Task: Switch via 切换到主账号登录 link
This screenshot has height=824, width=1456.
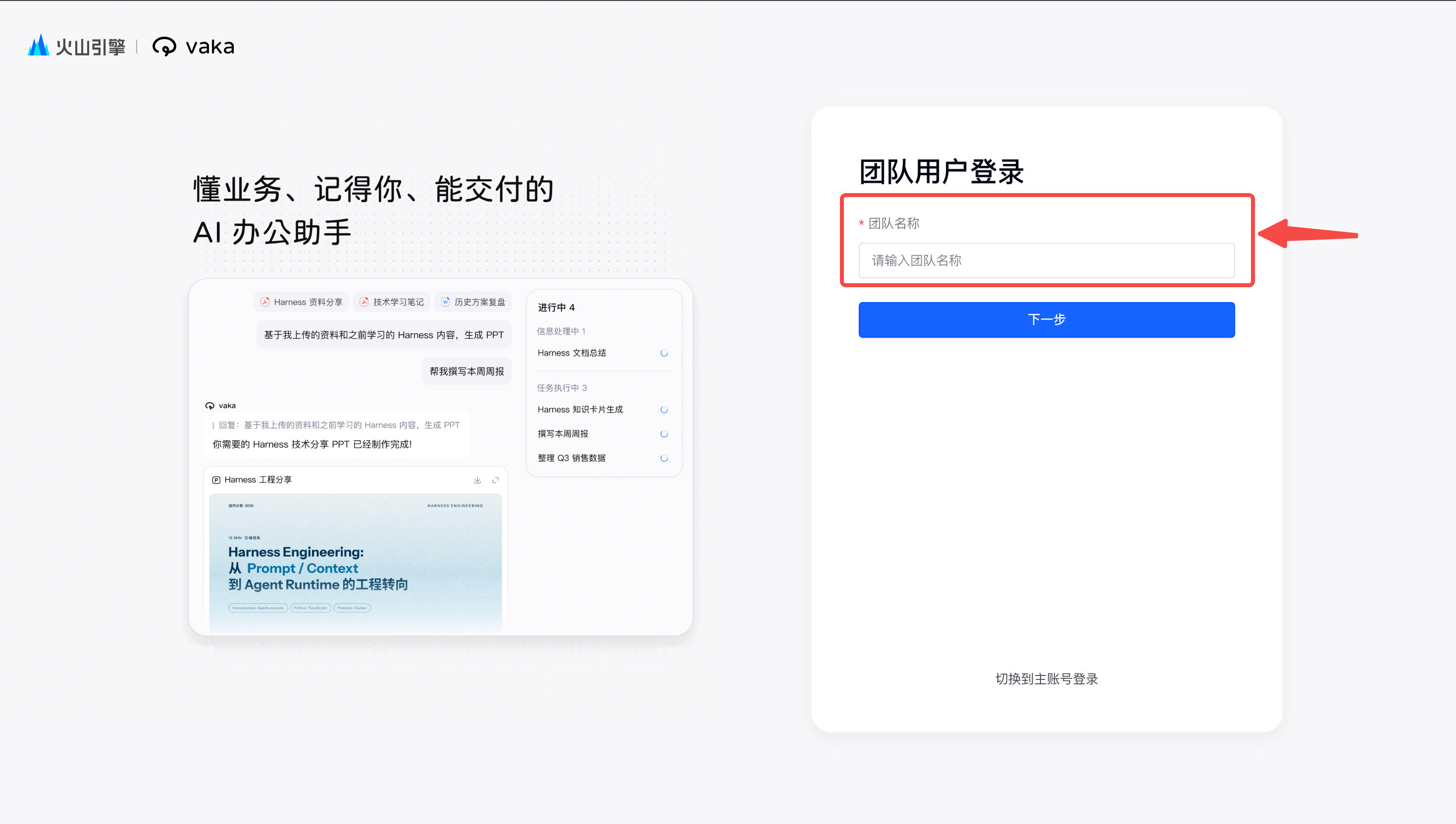Action: (1046, 678)
